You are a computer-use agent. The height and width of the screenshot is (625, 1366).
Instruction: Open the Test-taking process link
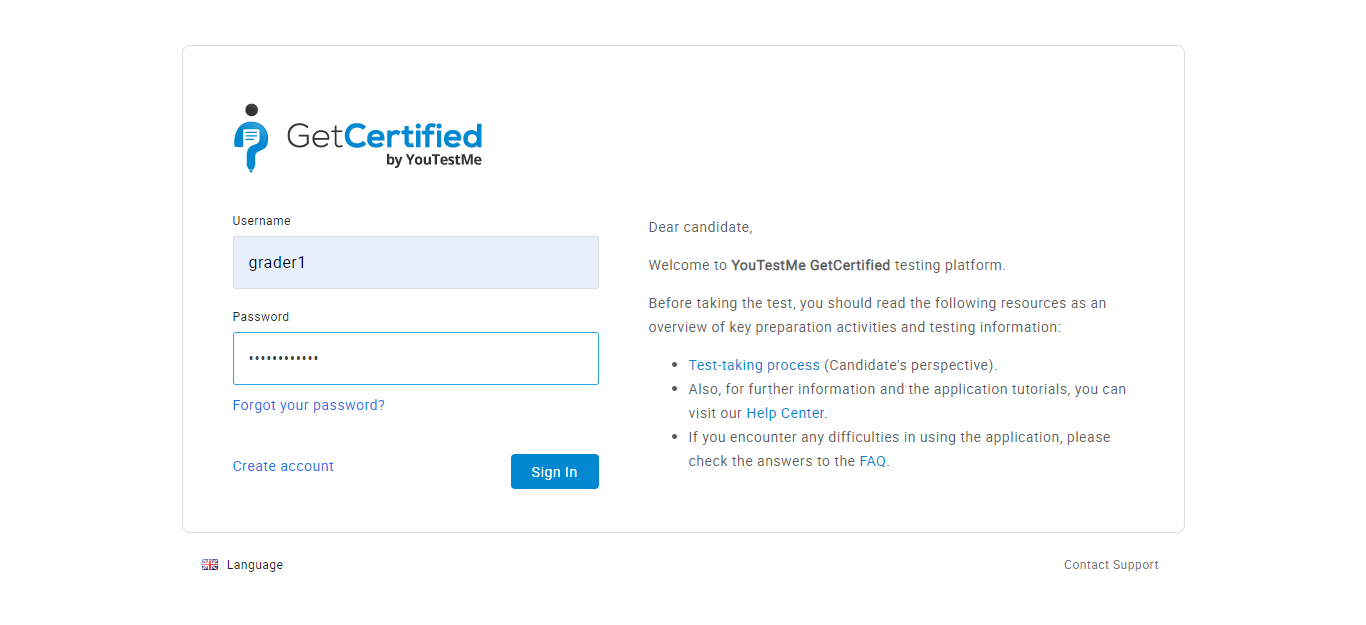[754, 366]
